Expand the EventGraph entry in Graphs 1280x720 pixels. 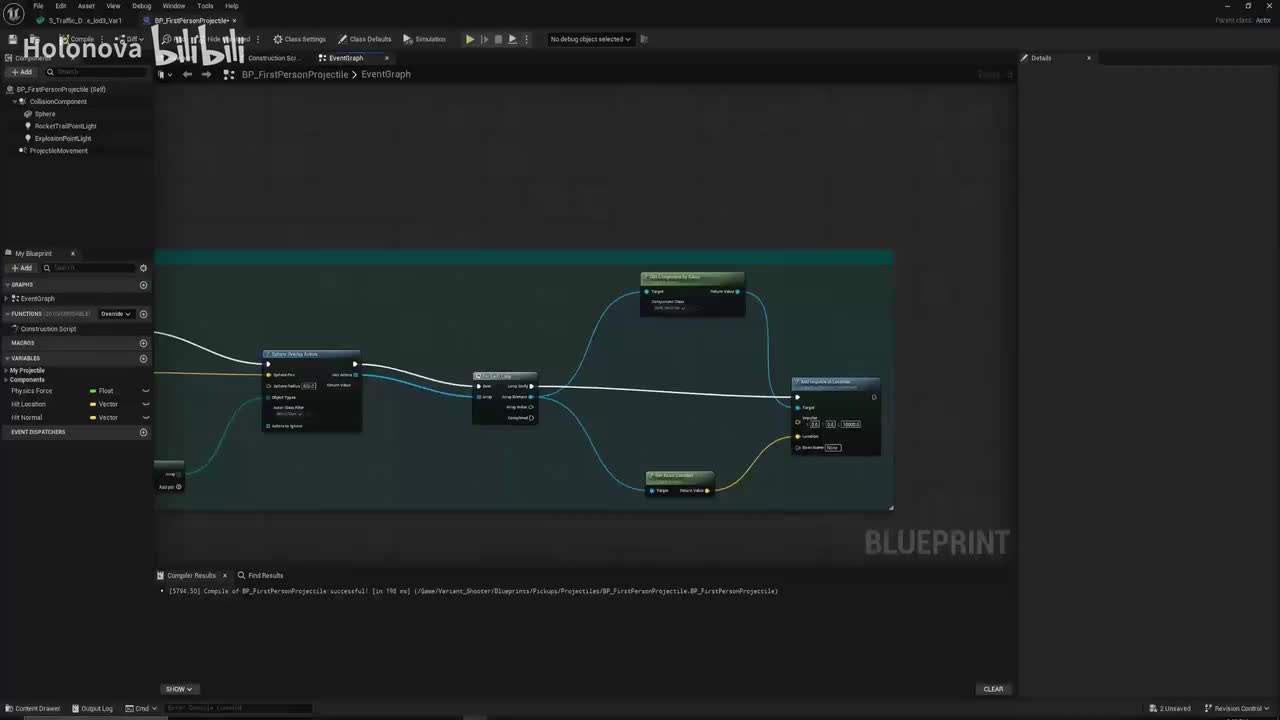coord(8,298)
